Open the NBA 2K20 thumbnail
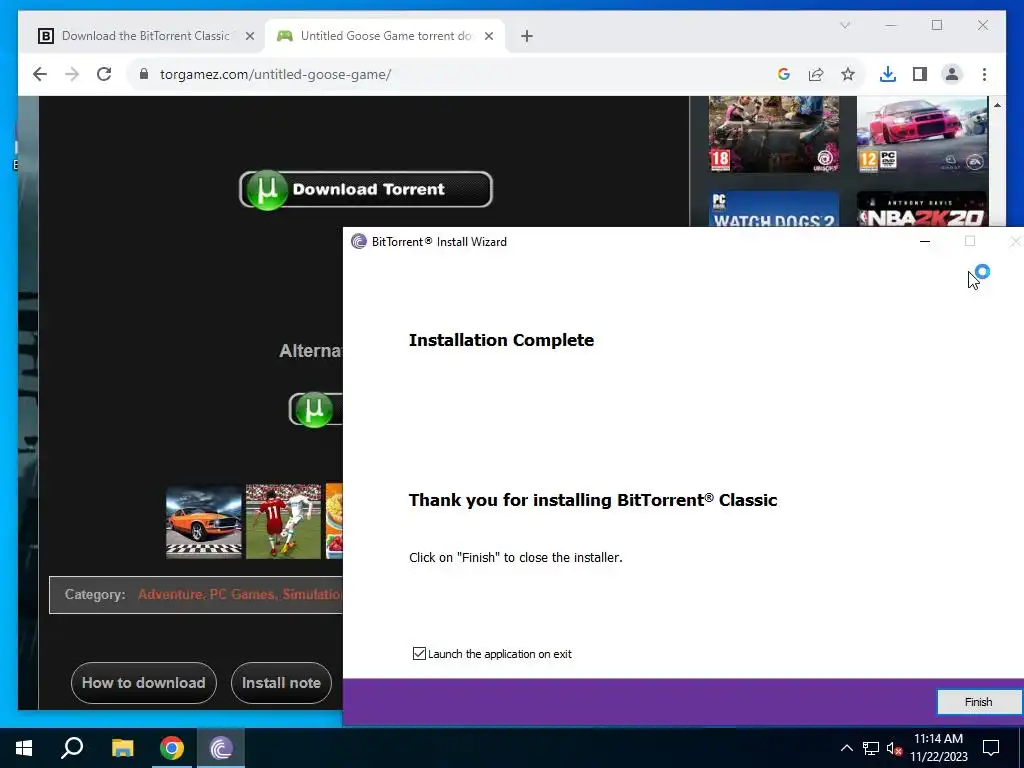The width and height of the screenshot is (1024, 768). pos(921,208)
